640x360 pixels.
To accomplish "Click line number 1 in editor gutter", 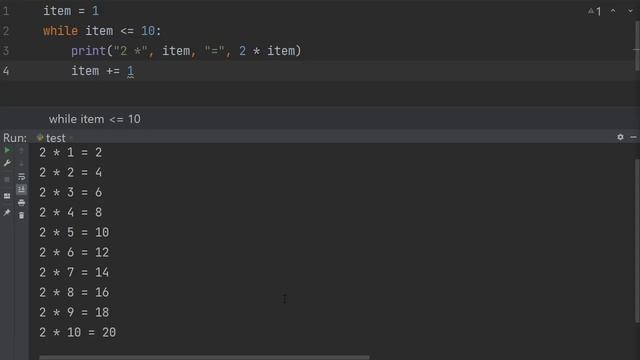I will (x=6, y=11).
